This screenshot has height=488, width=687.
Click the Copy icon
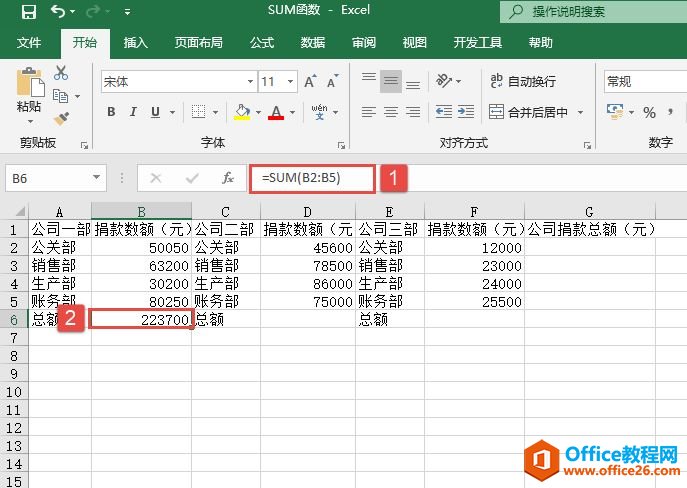pyautogui.click(x=60, y=95)
